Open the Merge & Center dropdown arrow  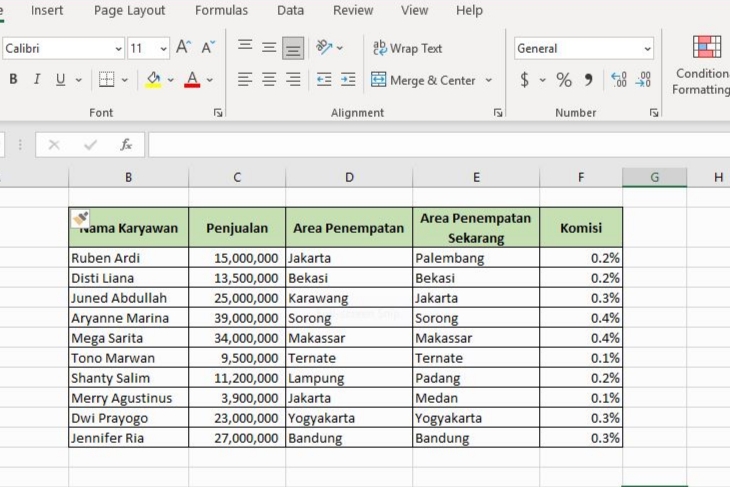pos(489,80)
